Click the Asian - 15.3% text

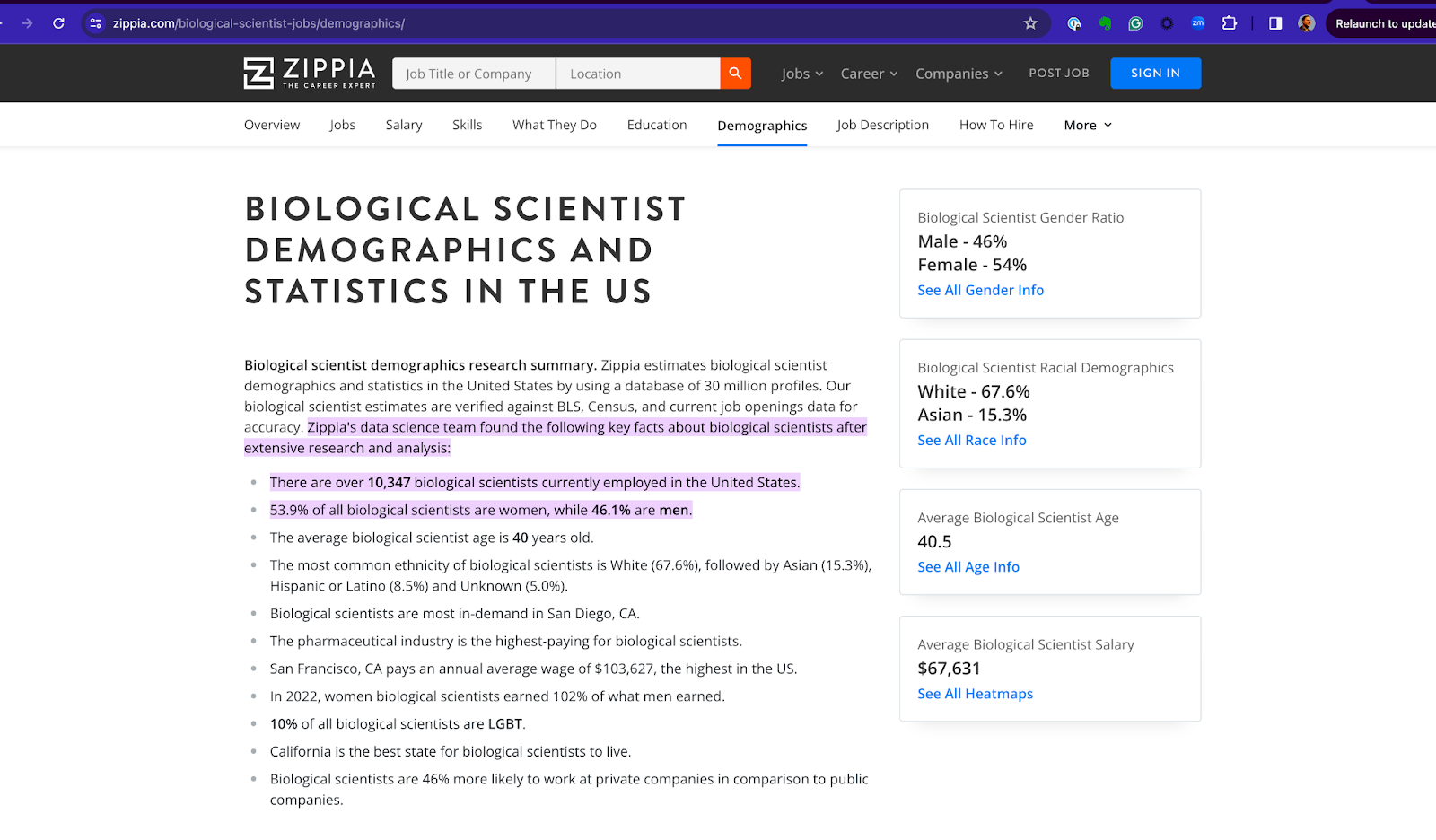pos(972,415)
